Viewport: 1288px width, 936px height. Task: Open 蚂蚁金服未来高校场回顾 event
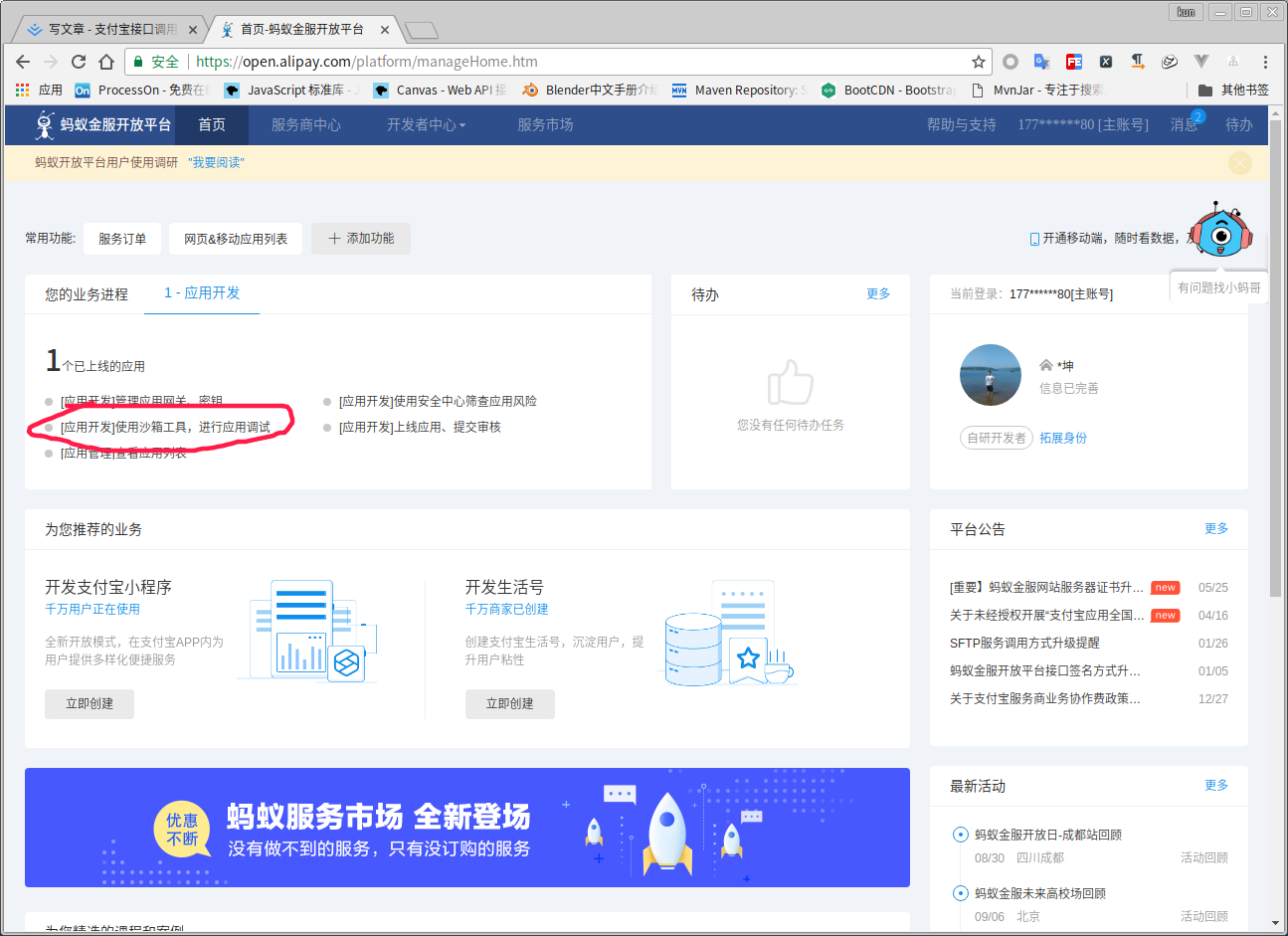click(x=1040, y=894)
